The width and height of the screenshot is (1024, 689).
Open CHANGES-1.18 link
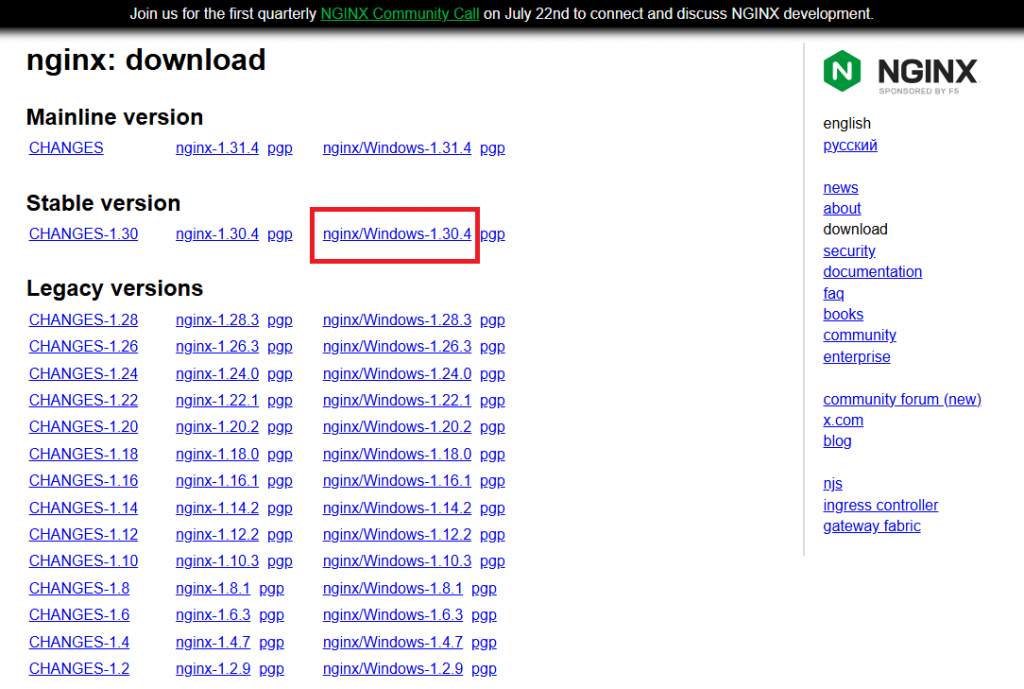tap(83, 454)
